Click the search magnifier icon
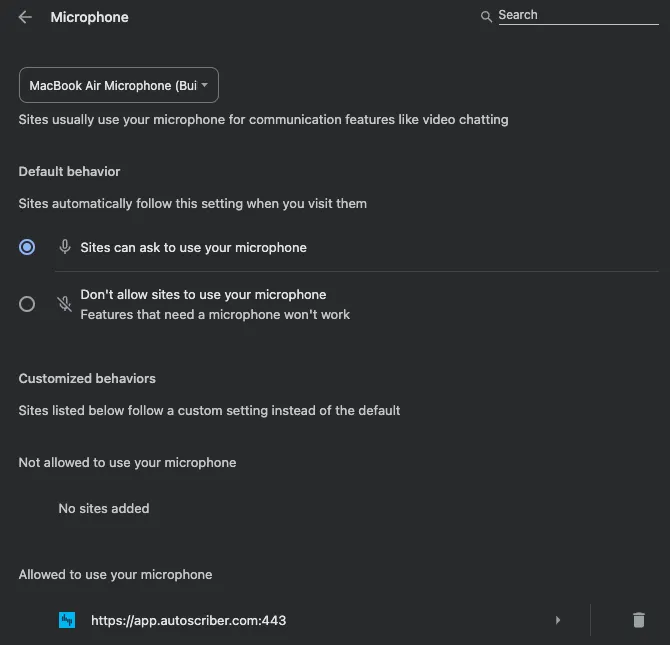 pos(486,17)
